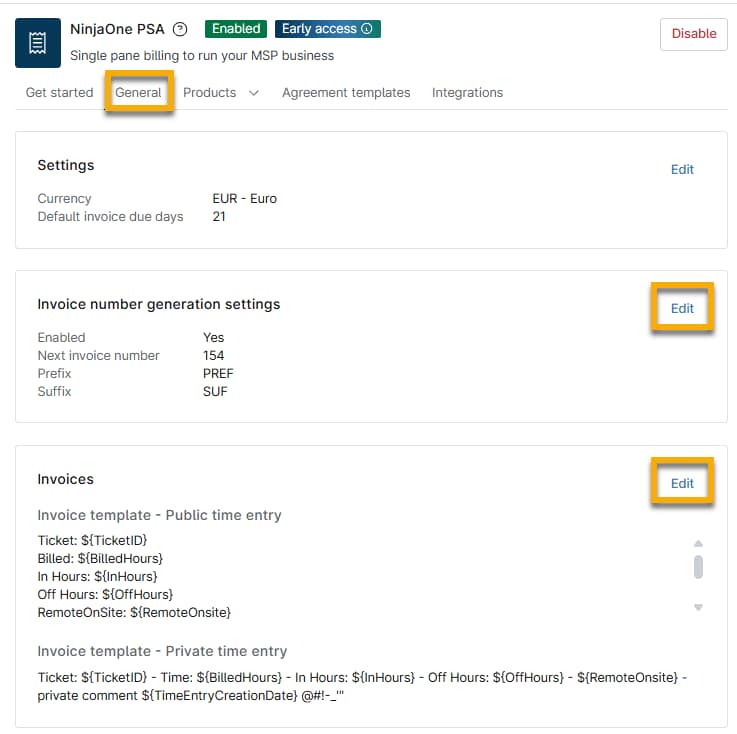737x734 pixels.
Task: Click the Public time entry scrollbar thumb
Action: pos(698,567)
